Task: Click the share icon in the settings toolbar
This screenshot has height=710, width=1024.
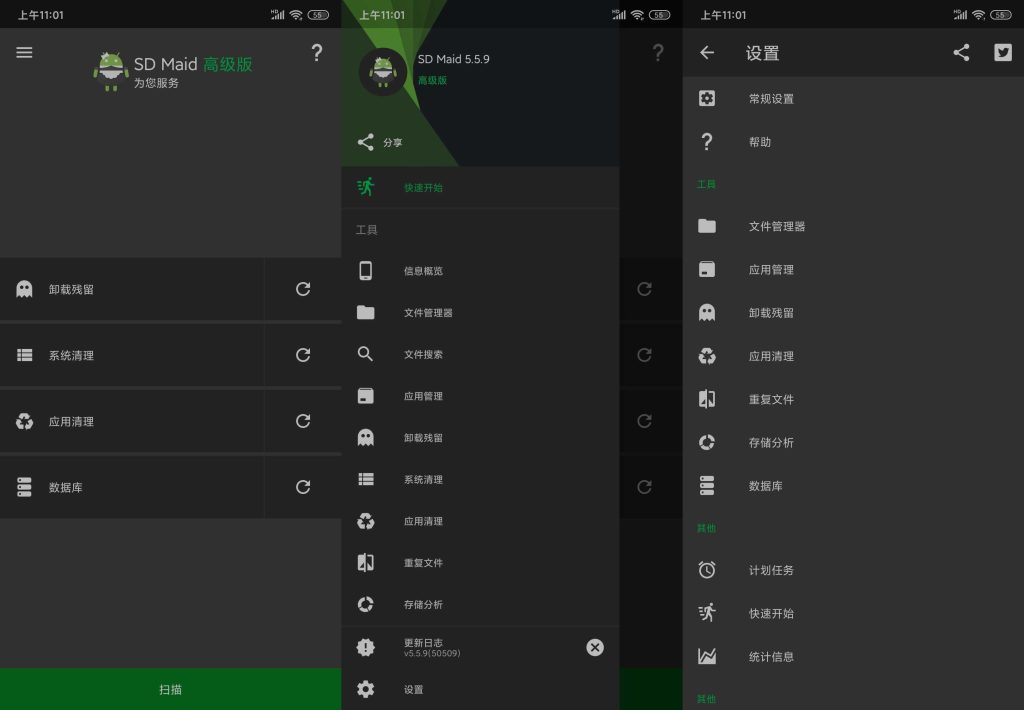Action: point(962,53)
